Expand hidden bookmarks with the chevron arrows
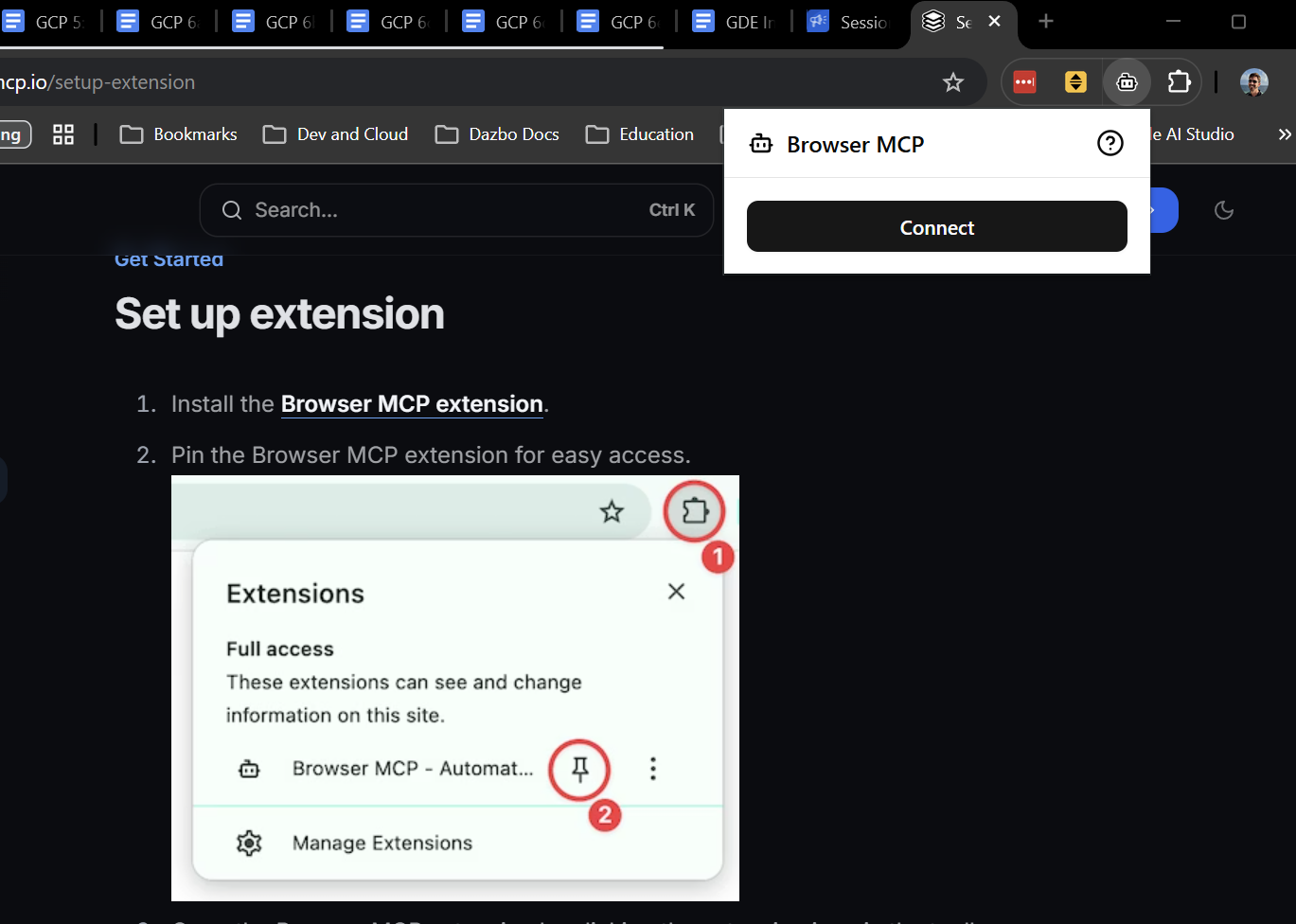Screen dimensions: 1296x924 1284,134
